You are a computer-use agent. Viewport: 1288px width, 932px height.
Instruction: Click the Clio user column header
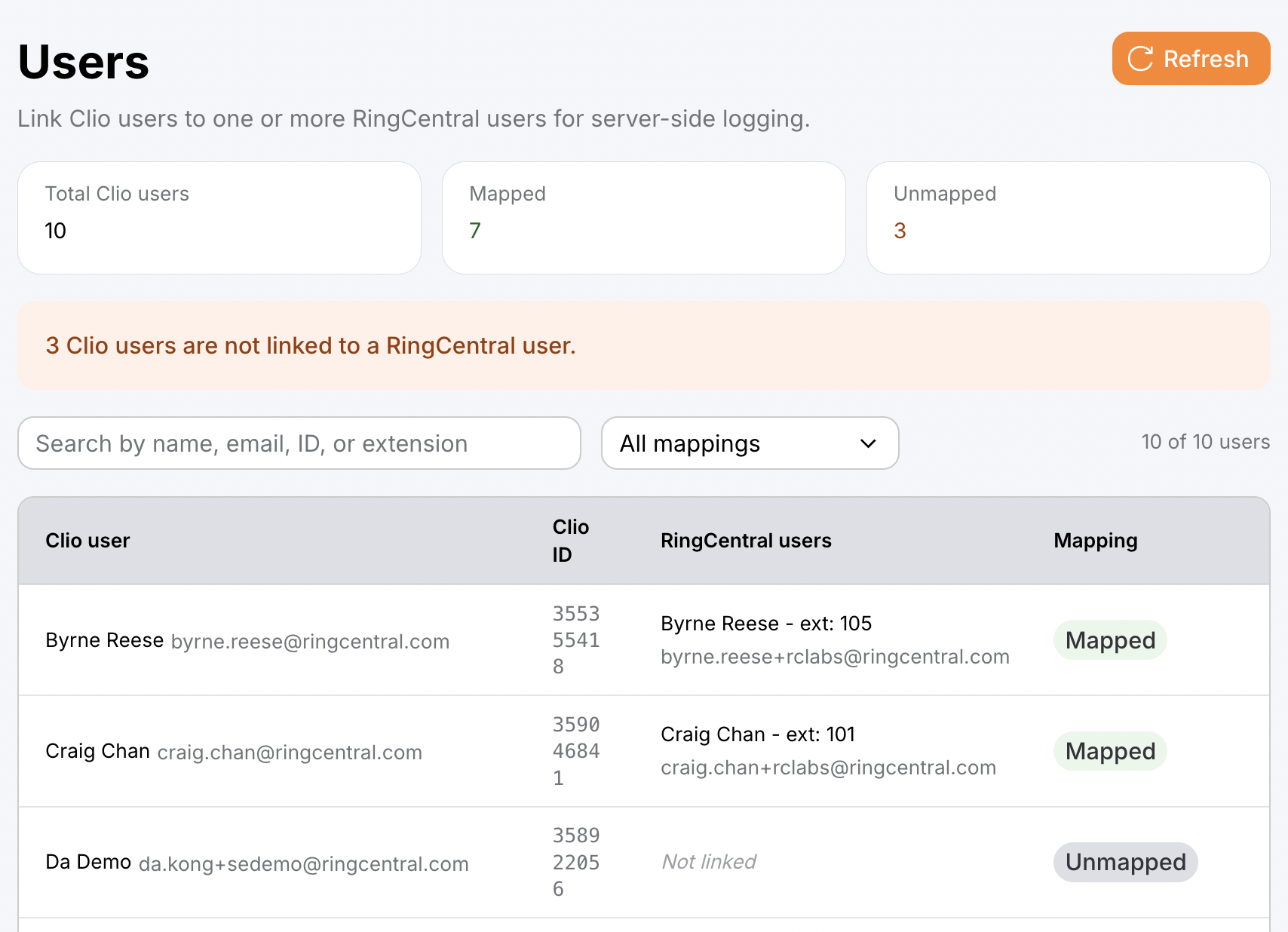pos(87,541)
